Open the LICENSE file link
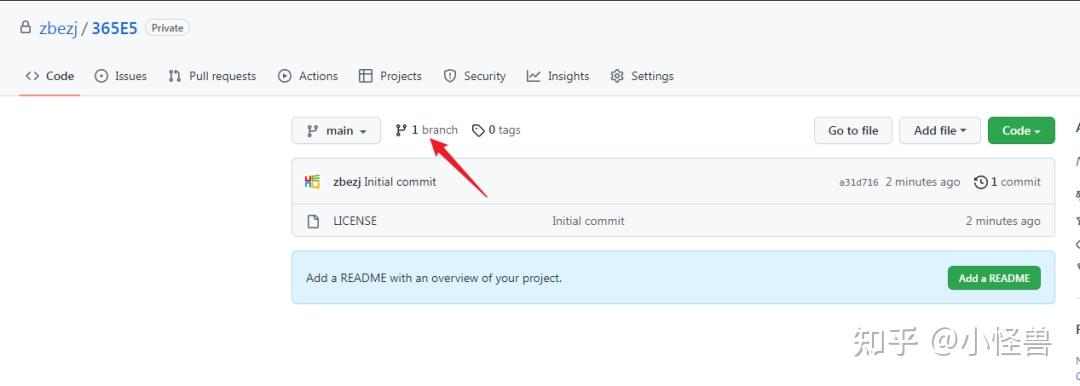Image resolution: width=1080 pixels, height=386 pixels. (x=355, y=221)
